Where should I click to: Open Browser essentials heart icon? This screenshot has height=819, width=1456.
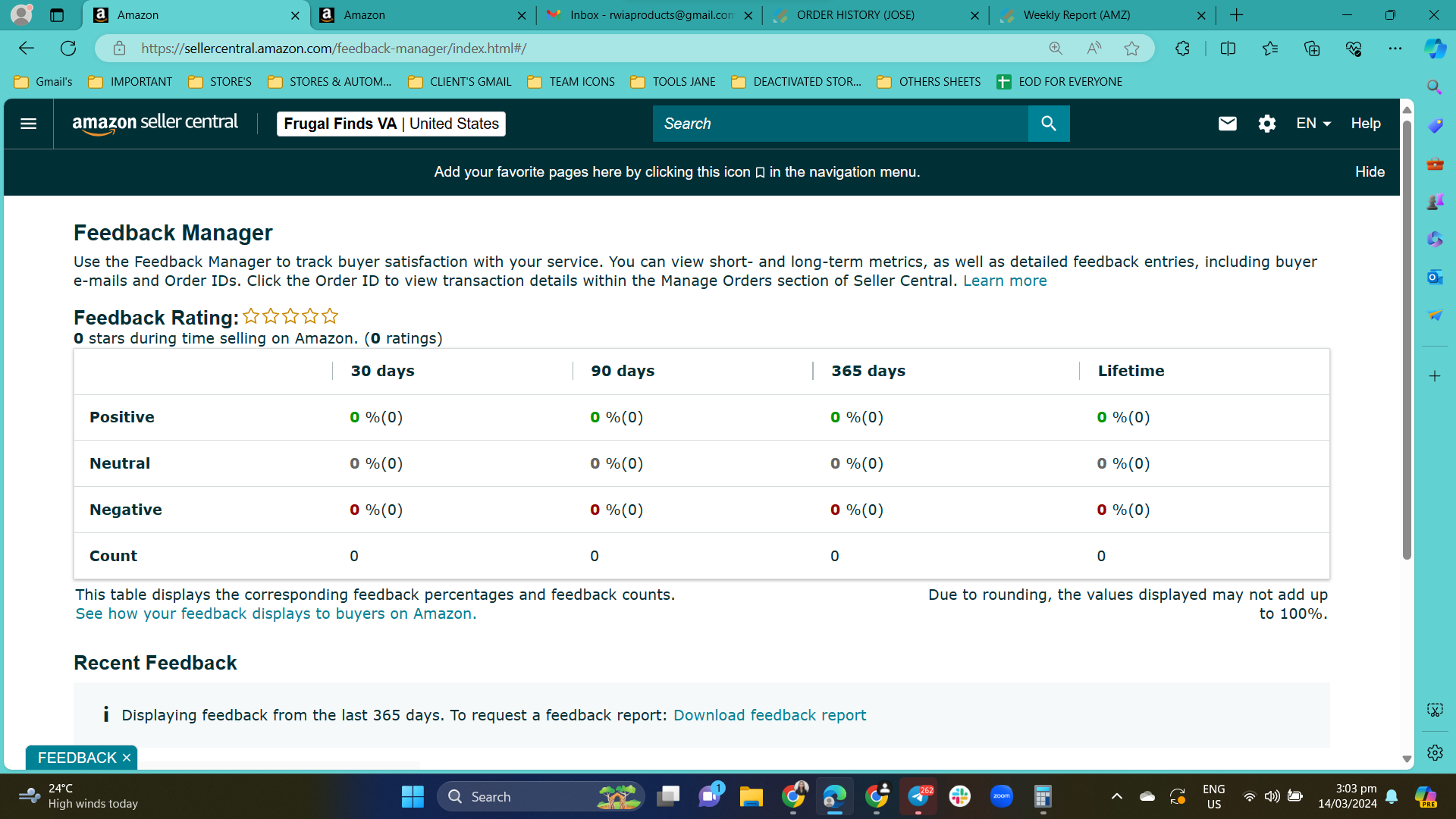pos(1354,49)
